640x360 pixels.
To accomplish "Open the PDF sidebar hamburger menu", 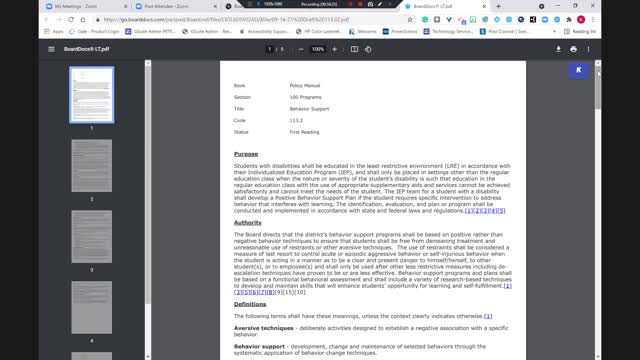I will click(51, 49).
